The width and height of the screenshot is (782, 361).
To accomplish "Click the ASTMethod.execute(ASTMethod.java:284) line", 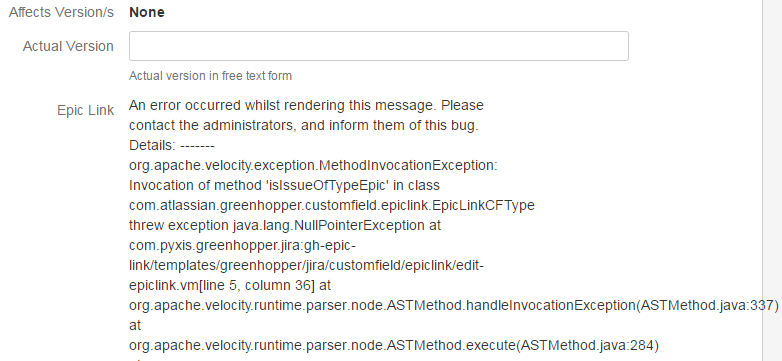I will [x=394, y=345].
